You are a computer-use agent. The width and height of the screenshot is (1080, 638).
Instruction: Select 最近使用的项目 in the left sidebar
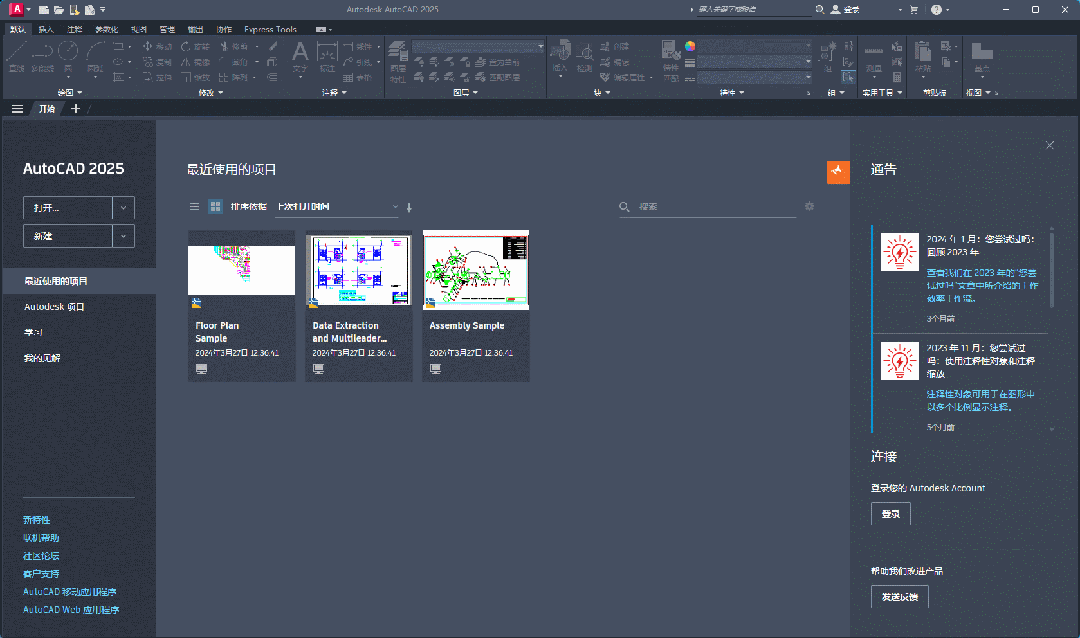pyautogui.click(x=79, y=281)
